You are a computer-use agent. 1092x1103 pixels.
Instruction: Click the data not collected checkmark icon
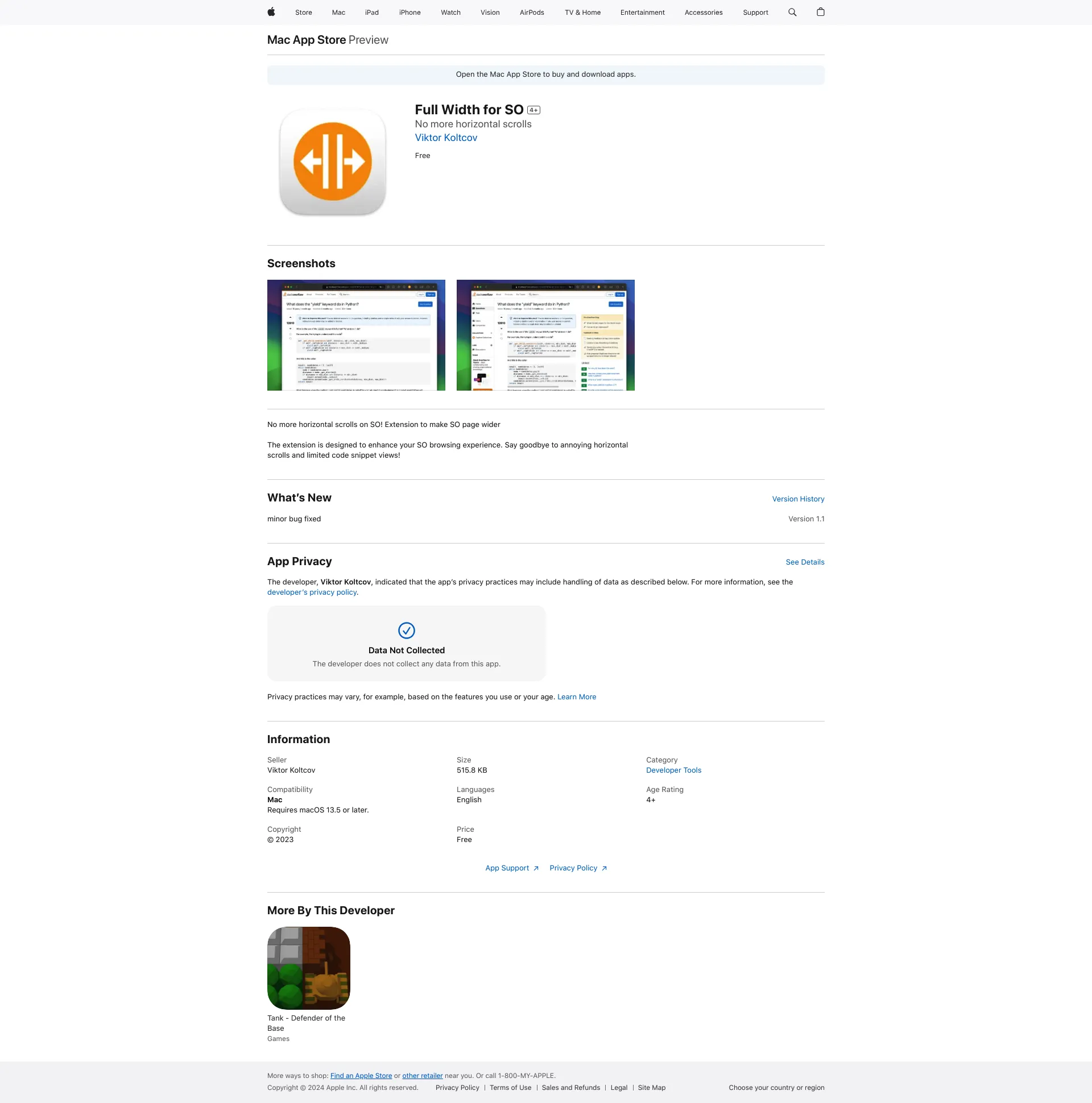(406, 631)
